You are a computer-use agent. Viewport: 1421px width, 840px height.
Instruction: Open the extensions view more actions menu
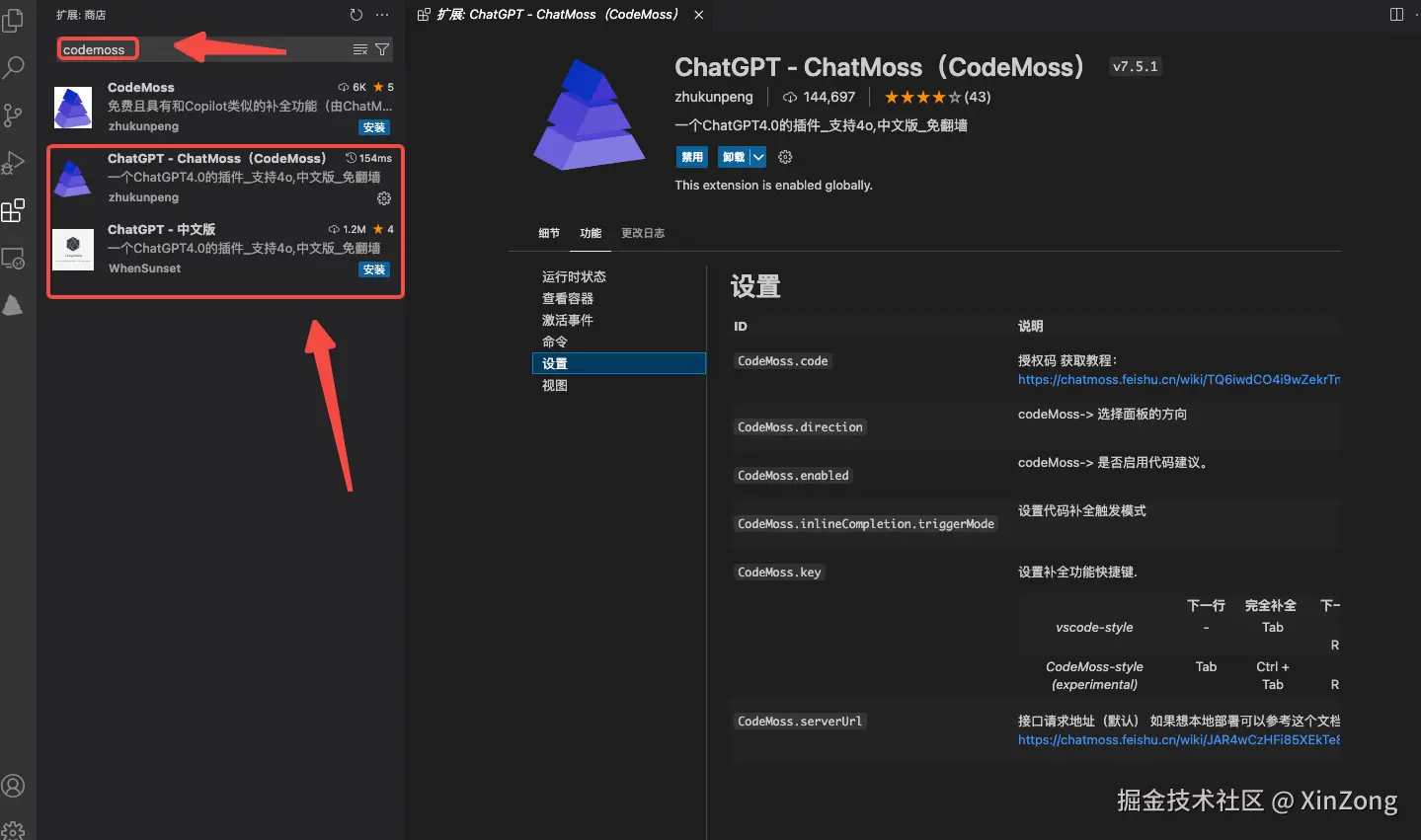tap(382, 15)
